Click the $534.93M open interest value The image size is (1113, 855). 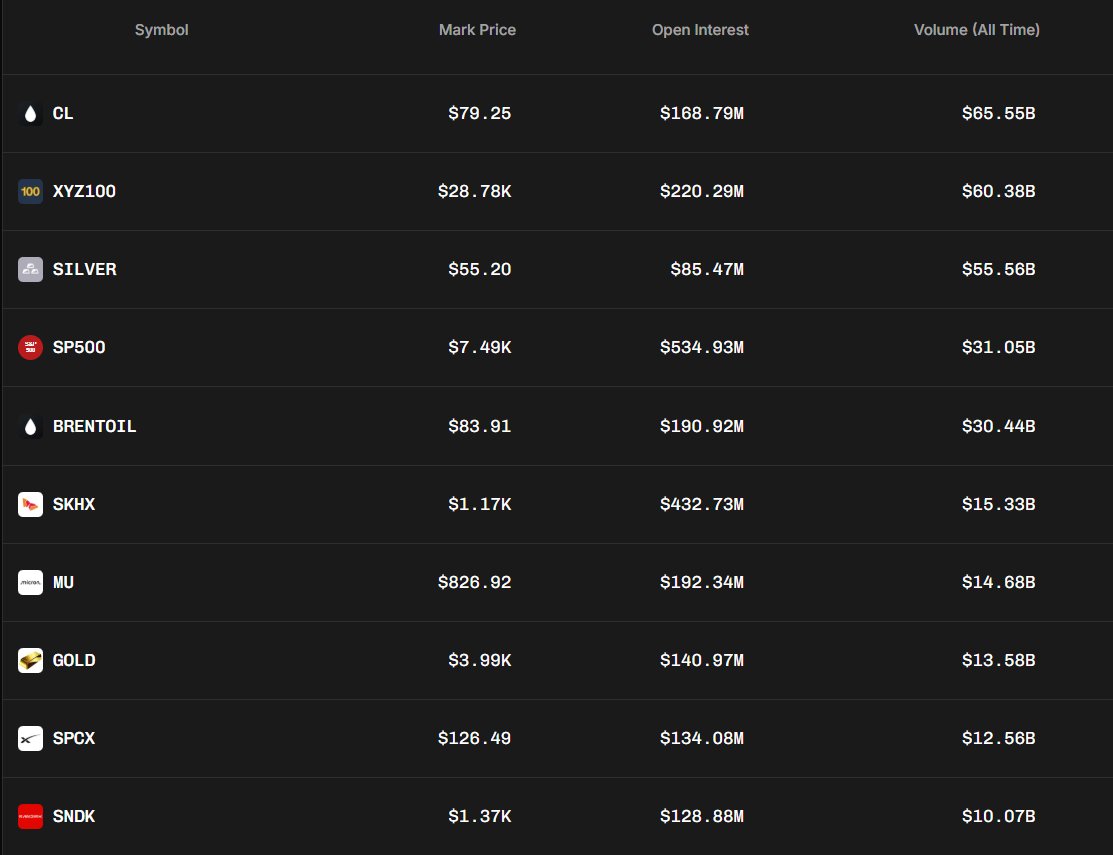point(702,348)
